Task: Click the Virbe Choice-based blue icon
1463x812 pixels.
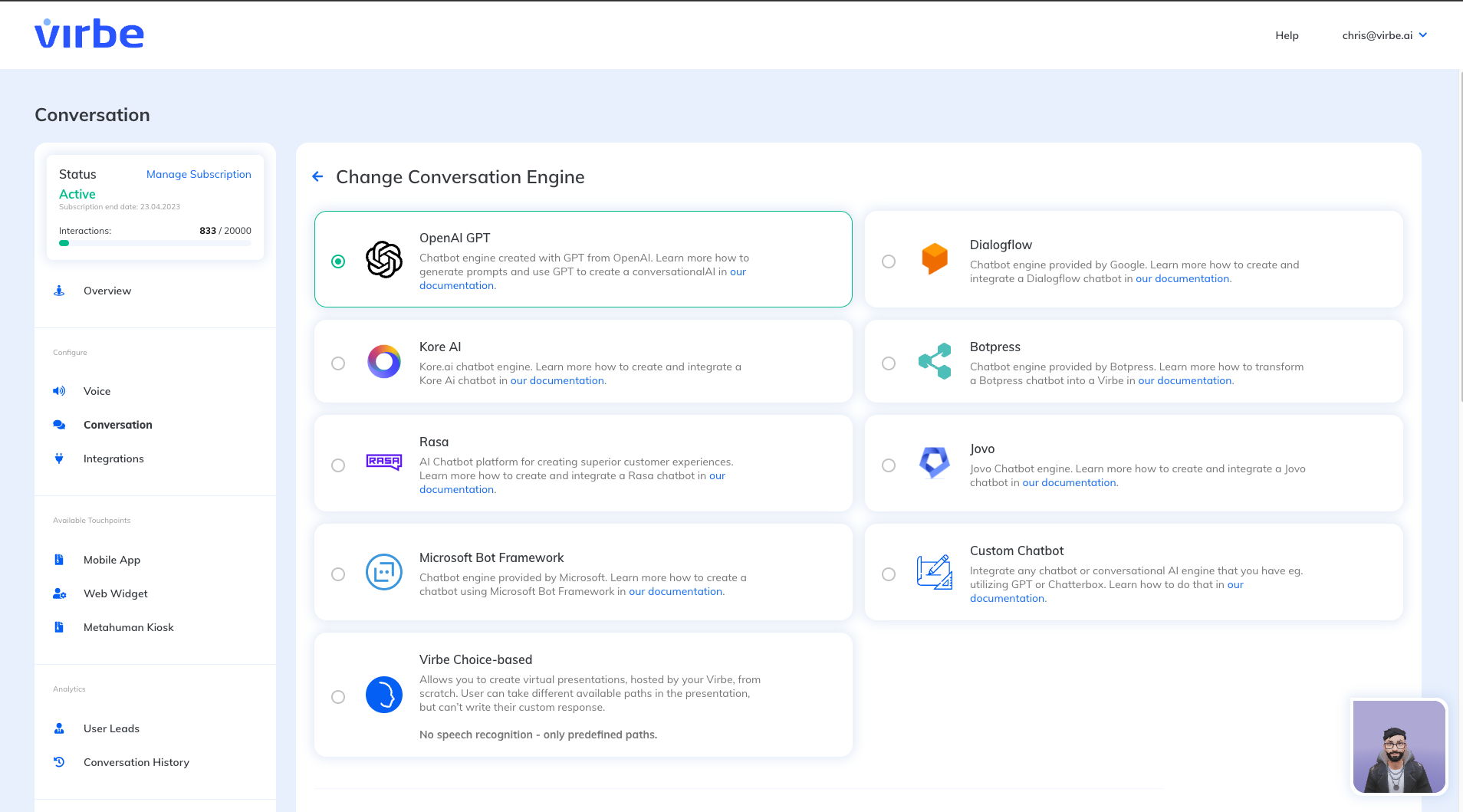Action: pos(384,695)
